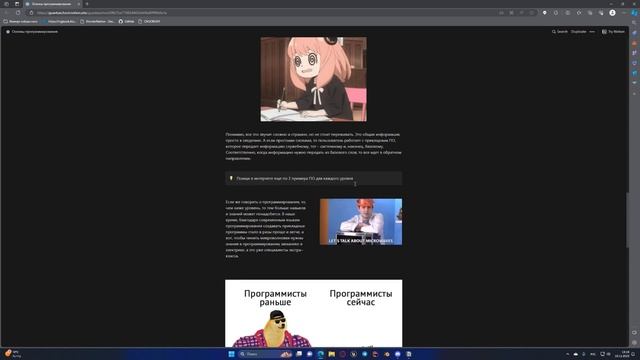Click the light bulb callout icon
Viewport: 640px width, 360px height.
click(231, 178)
